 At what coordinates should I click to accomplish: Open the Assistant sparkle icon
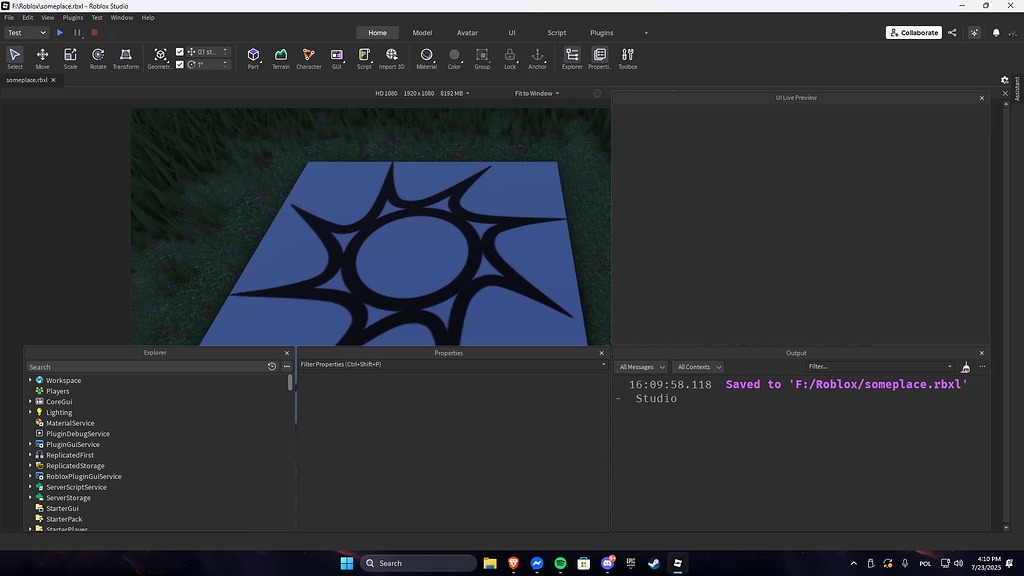(x=974, y=33)
